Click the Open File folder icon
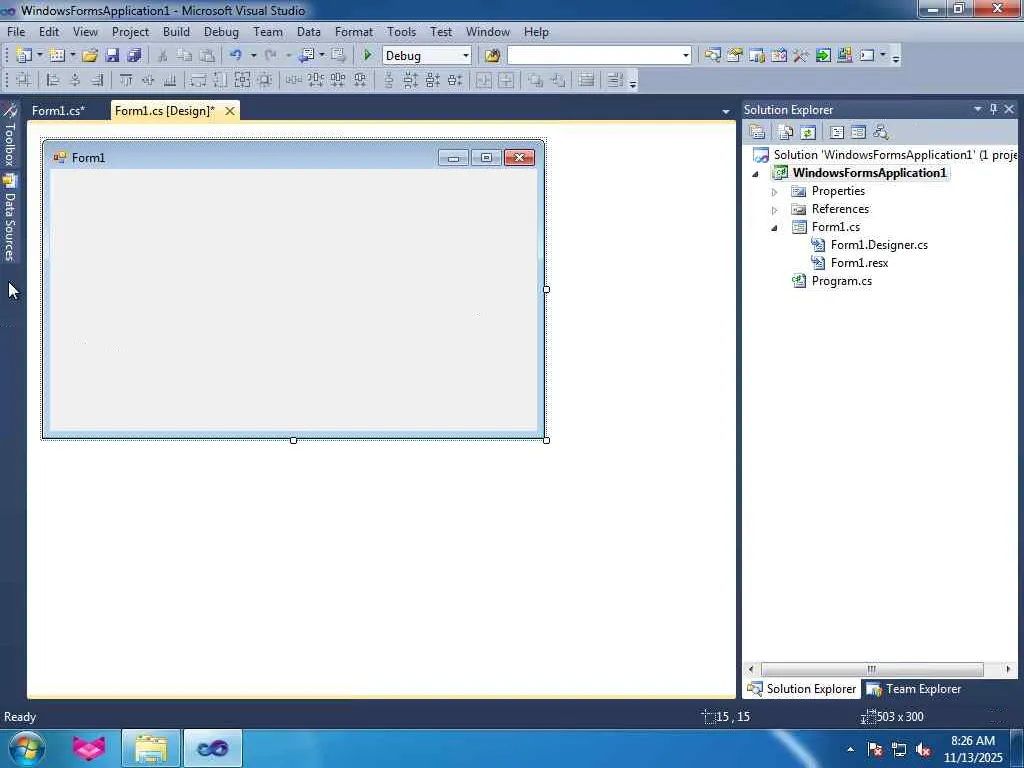 (x=90, y=56)
